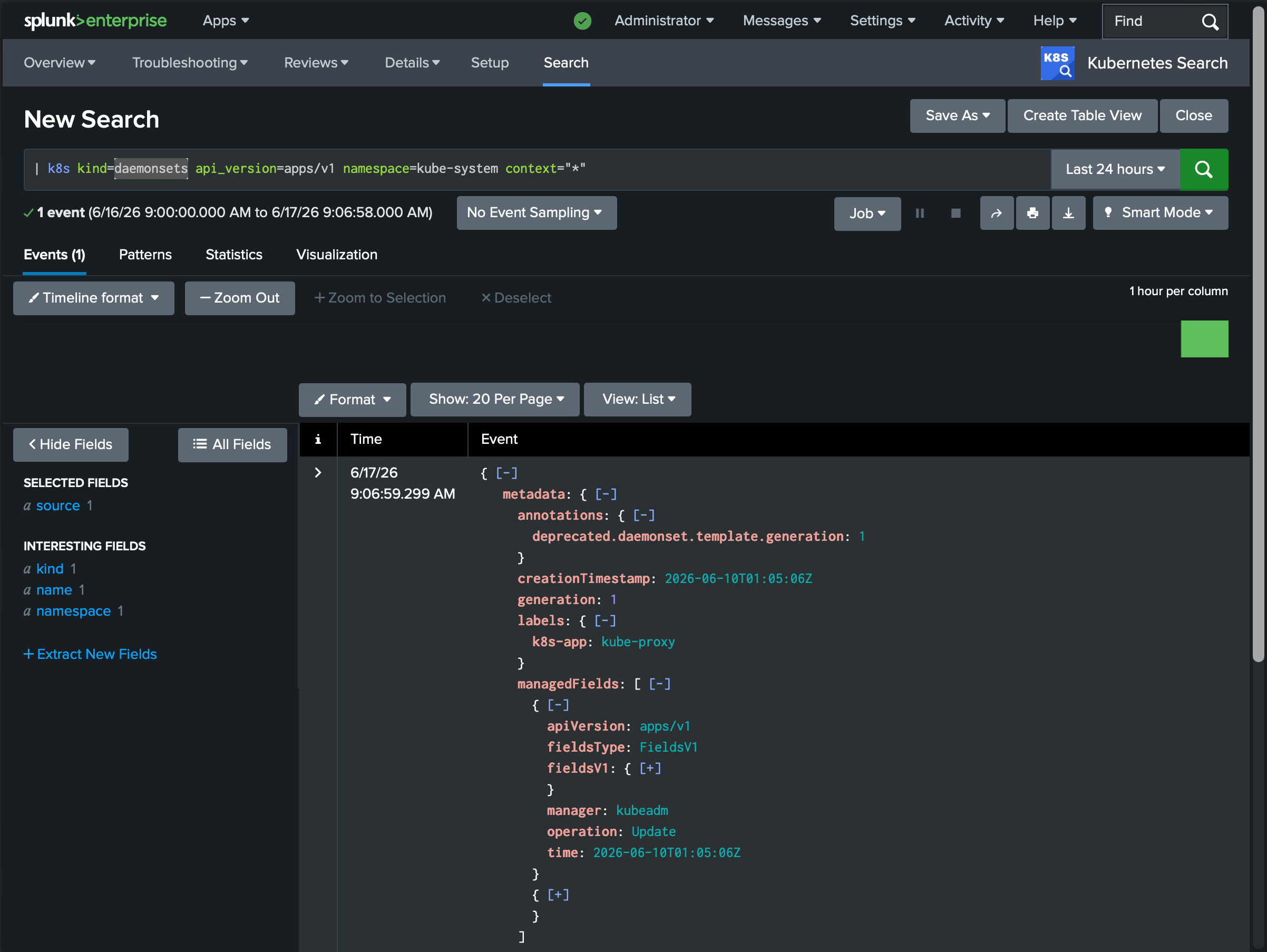Viewport: 1267px width, 952px height.
Task: Collapse the annotations object [-]
Action: click(x=644, y=516)
